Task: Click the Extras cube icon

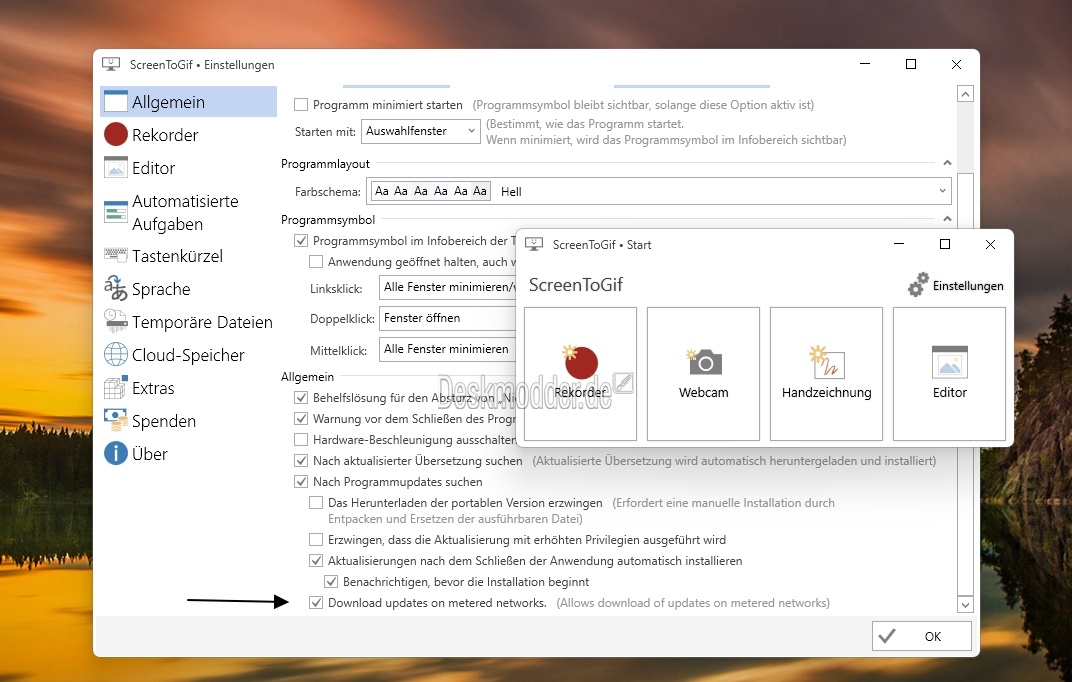Action: (x=116, y=387)
